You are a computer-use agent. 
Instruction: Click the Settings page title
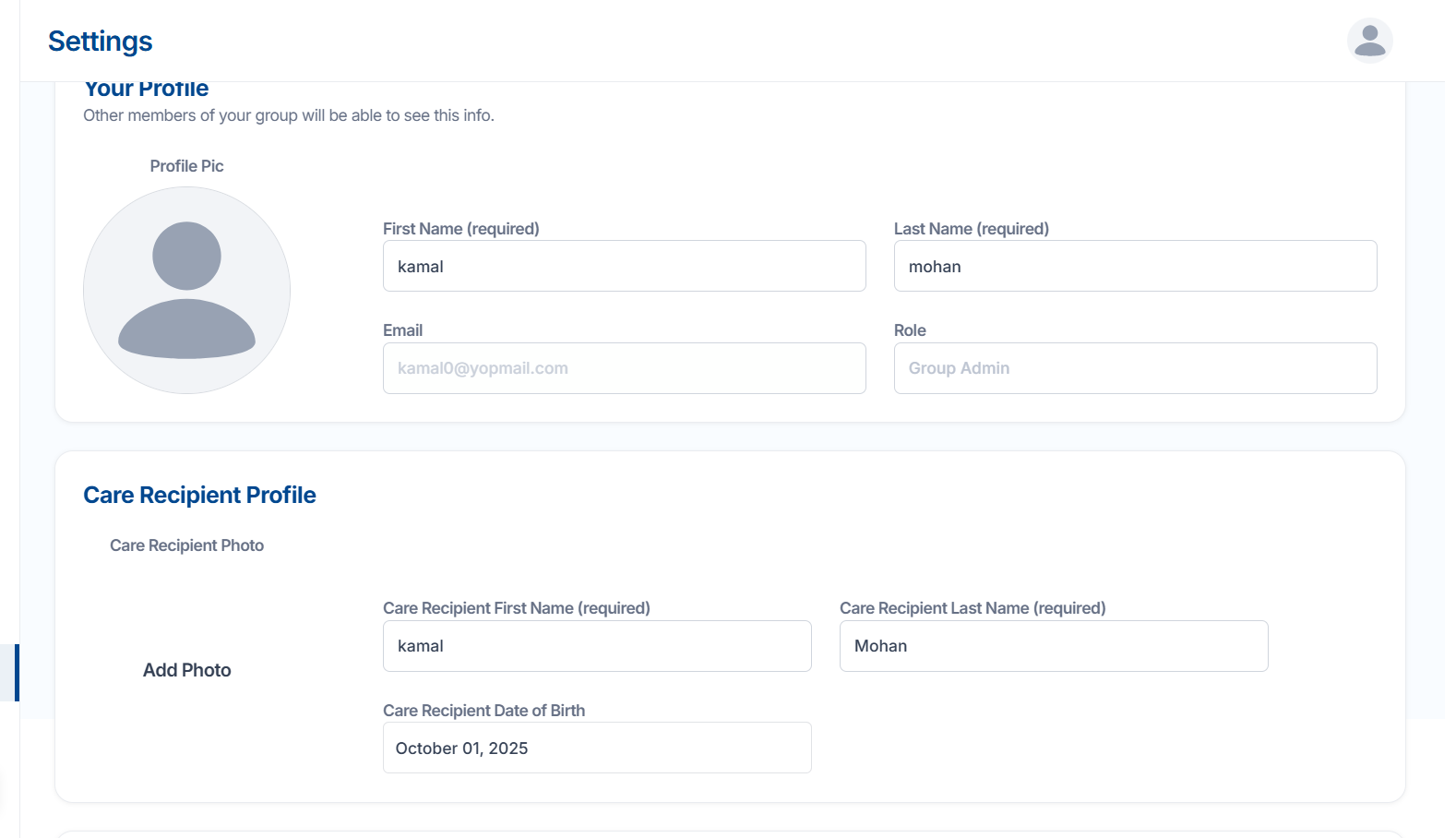(100, 42)
